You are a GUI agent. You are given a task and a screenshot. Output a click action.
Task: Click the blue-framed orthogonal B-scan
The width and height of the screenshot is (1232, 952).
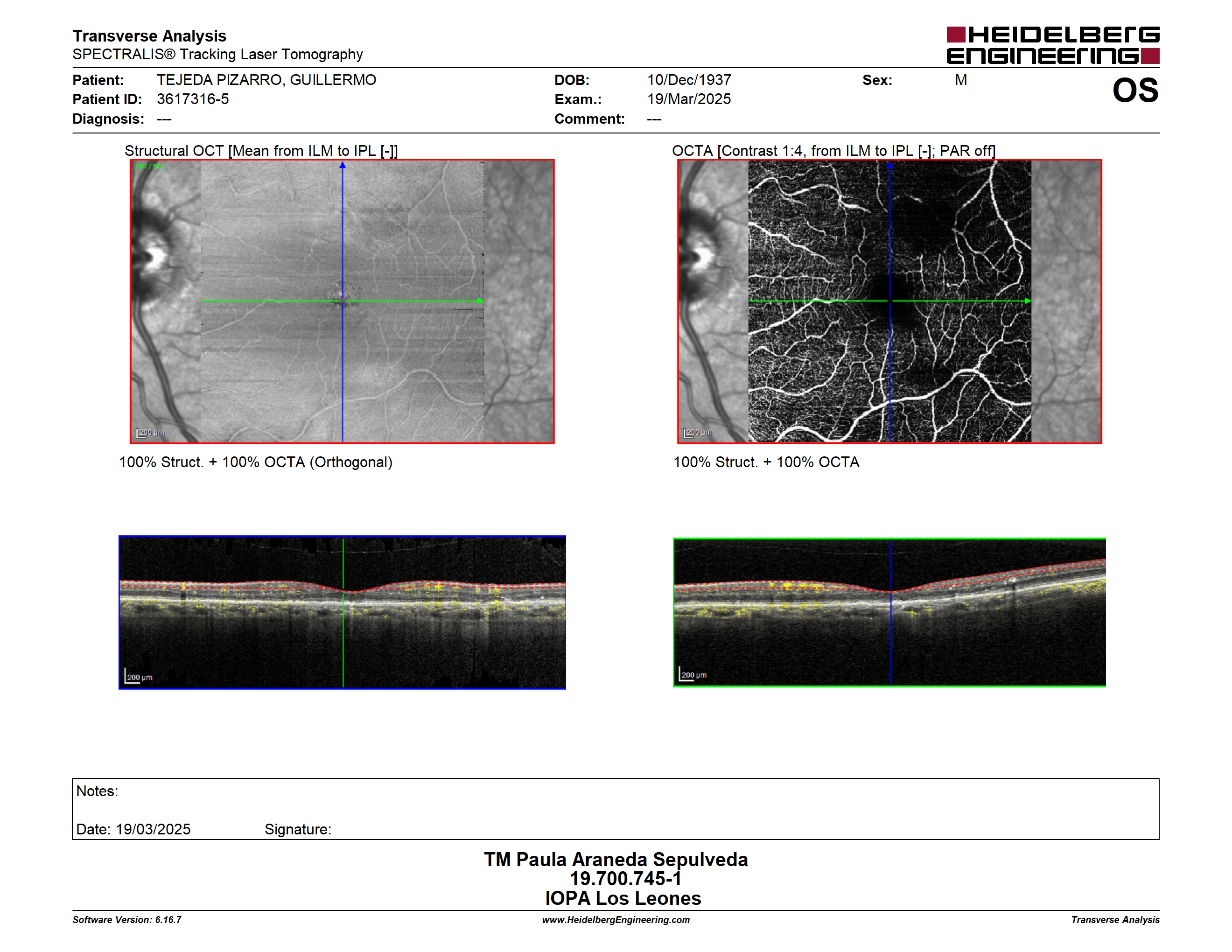click(x=342, y=612)
